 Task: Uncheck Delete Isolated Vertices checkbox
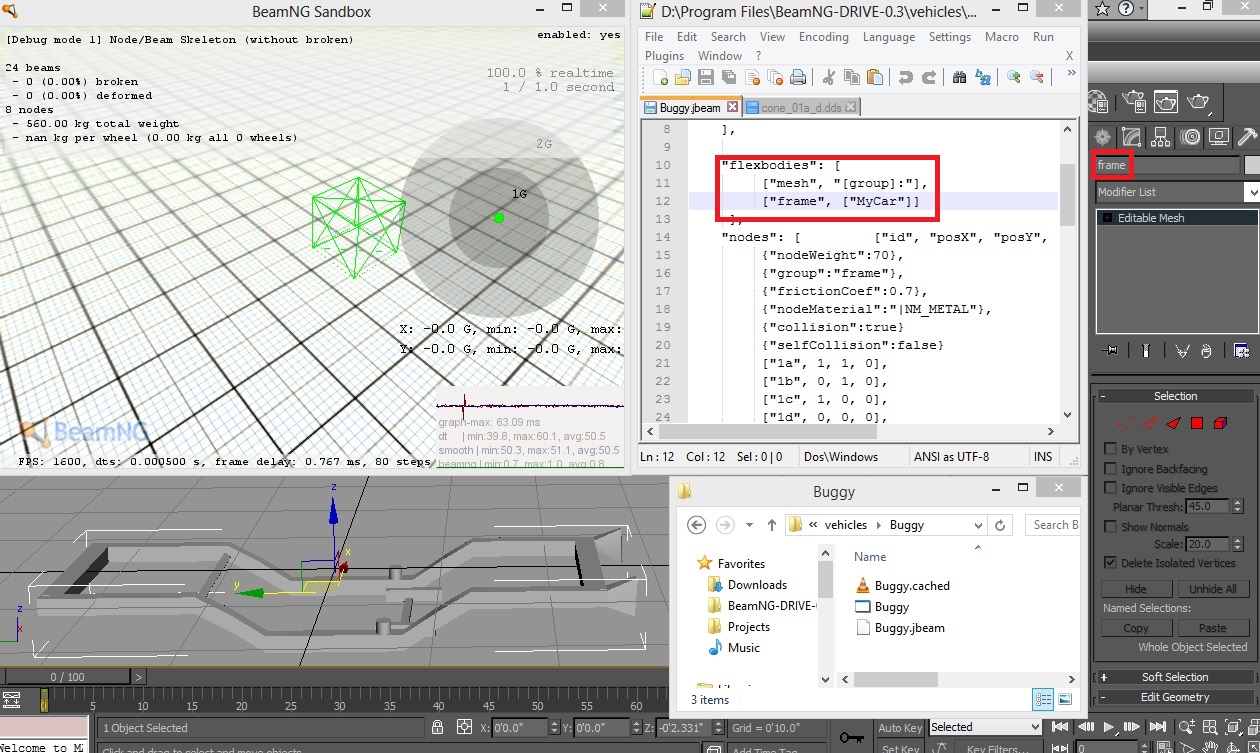[x=1110, y=562]
